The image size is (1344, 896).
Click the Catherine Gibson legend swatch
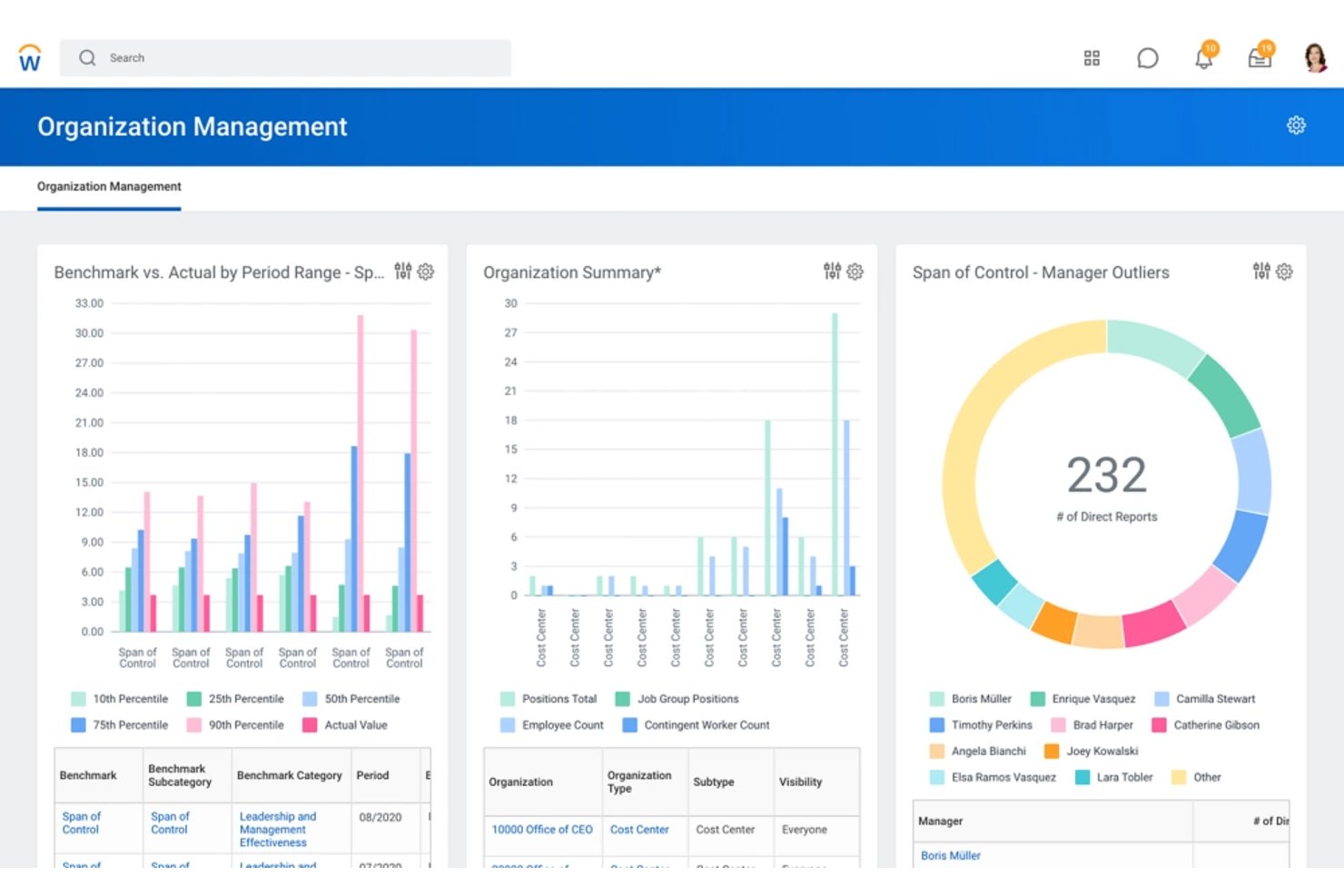tap(1160, 725)
